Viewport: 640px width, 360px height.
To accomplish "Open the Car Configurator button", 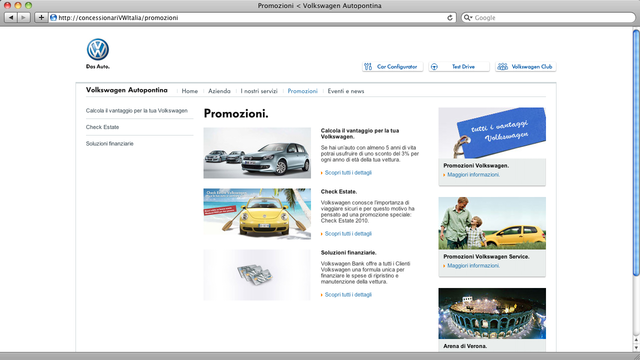I will 392,67.
